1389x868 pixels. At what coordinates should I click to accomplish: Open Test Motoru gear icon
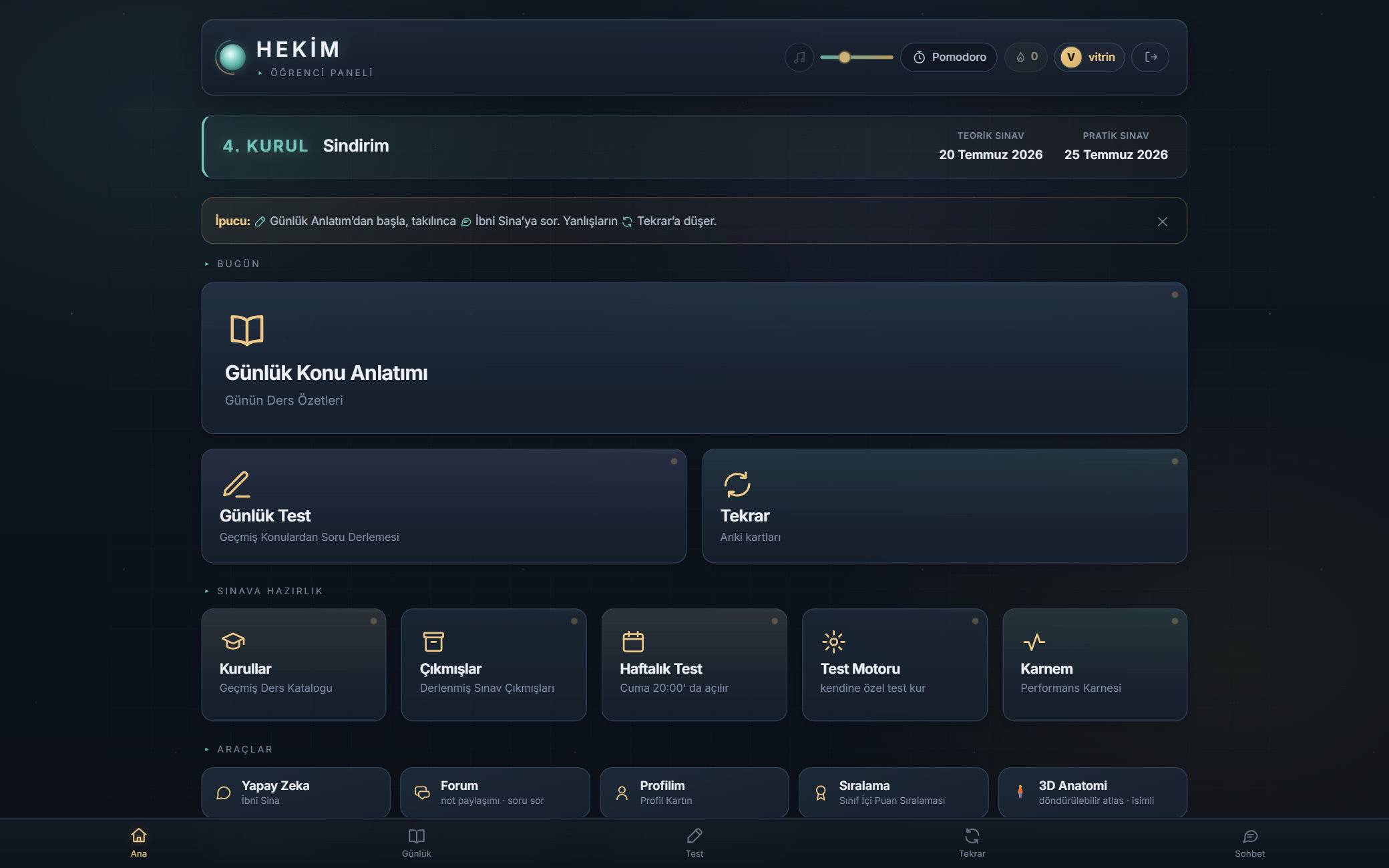pos(833,642)
